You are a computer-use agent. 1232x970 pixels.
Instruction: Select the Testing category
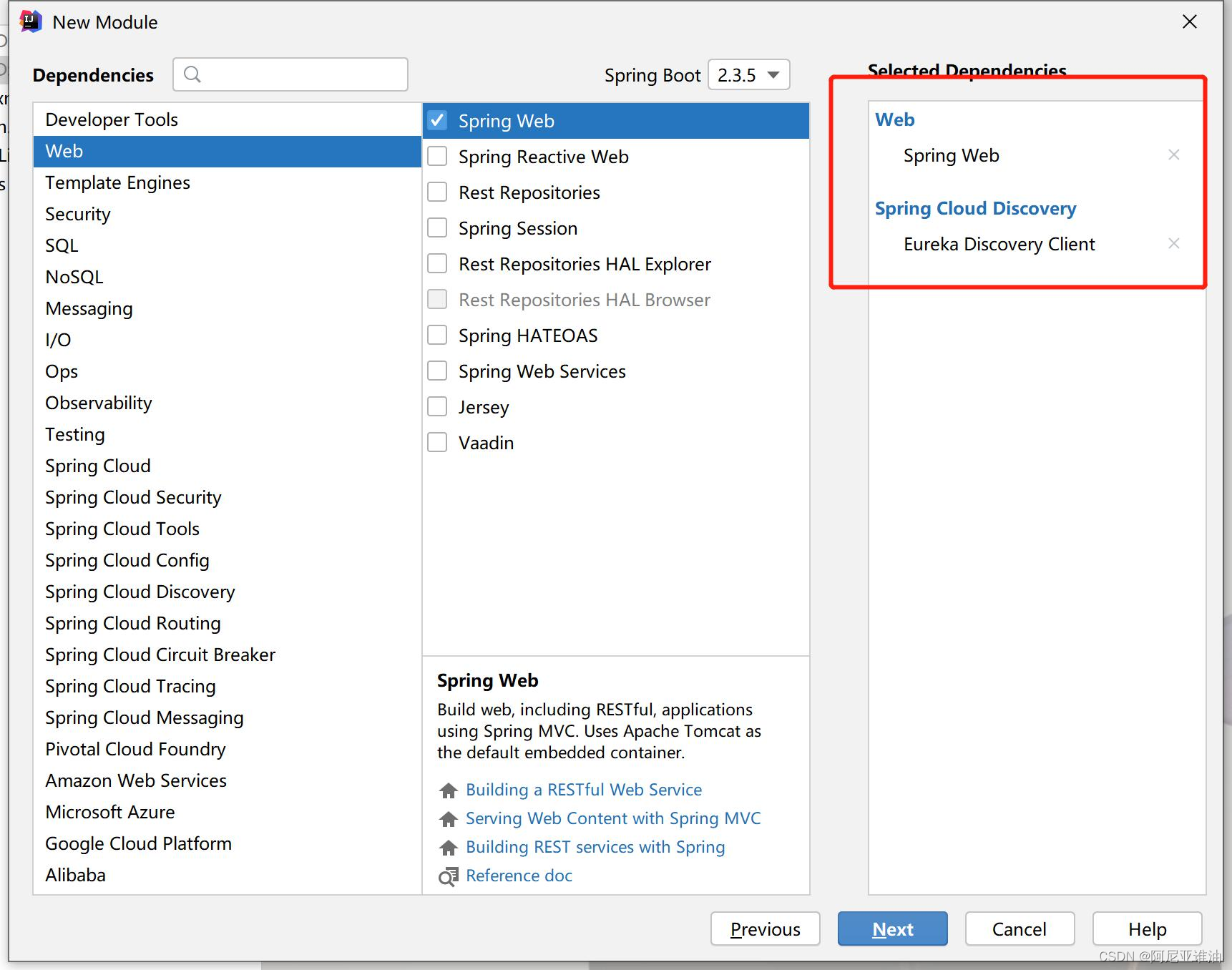click(x=227, y=434)
